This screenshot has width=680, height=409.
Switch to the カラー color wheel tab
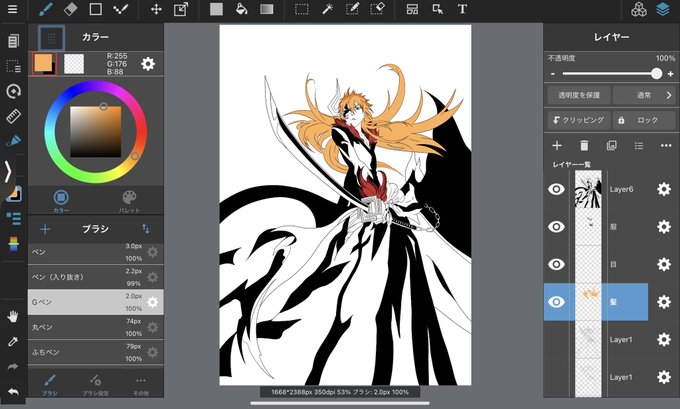click(61, 201)
